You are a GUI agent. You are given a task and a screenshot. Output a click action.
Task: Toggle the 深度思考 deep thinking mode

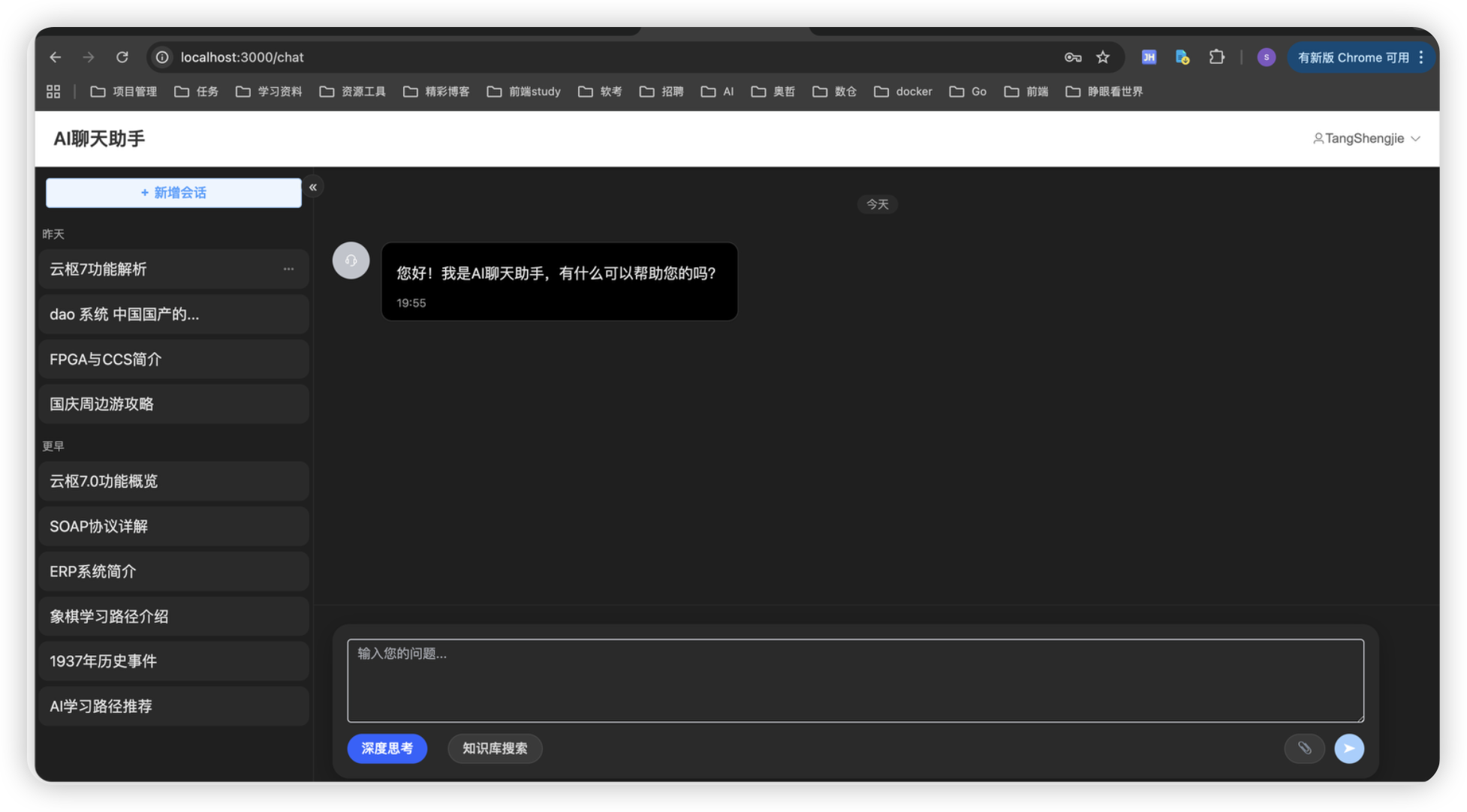click(x=387, y=748)
